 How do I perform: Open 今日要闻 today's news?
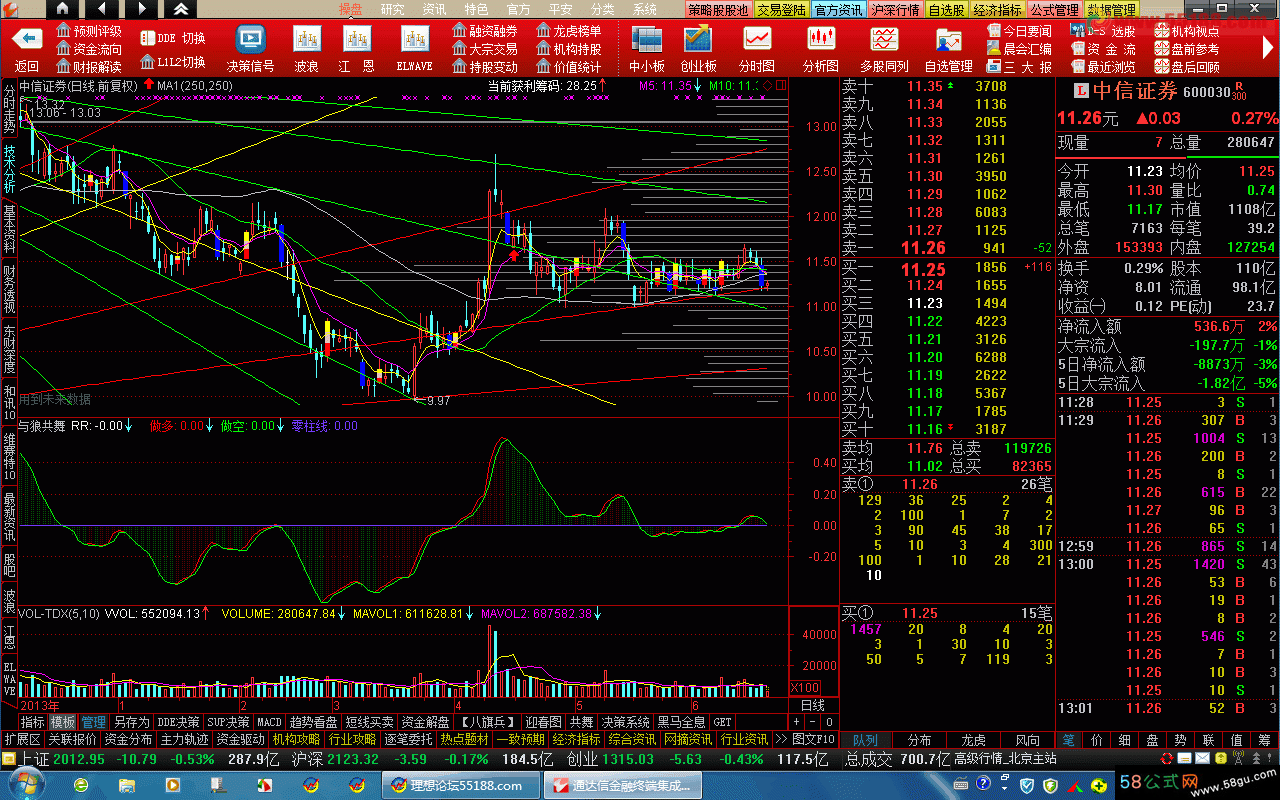point(1019,31)
